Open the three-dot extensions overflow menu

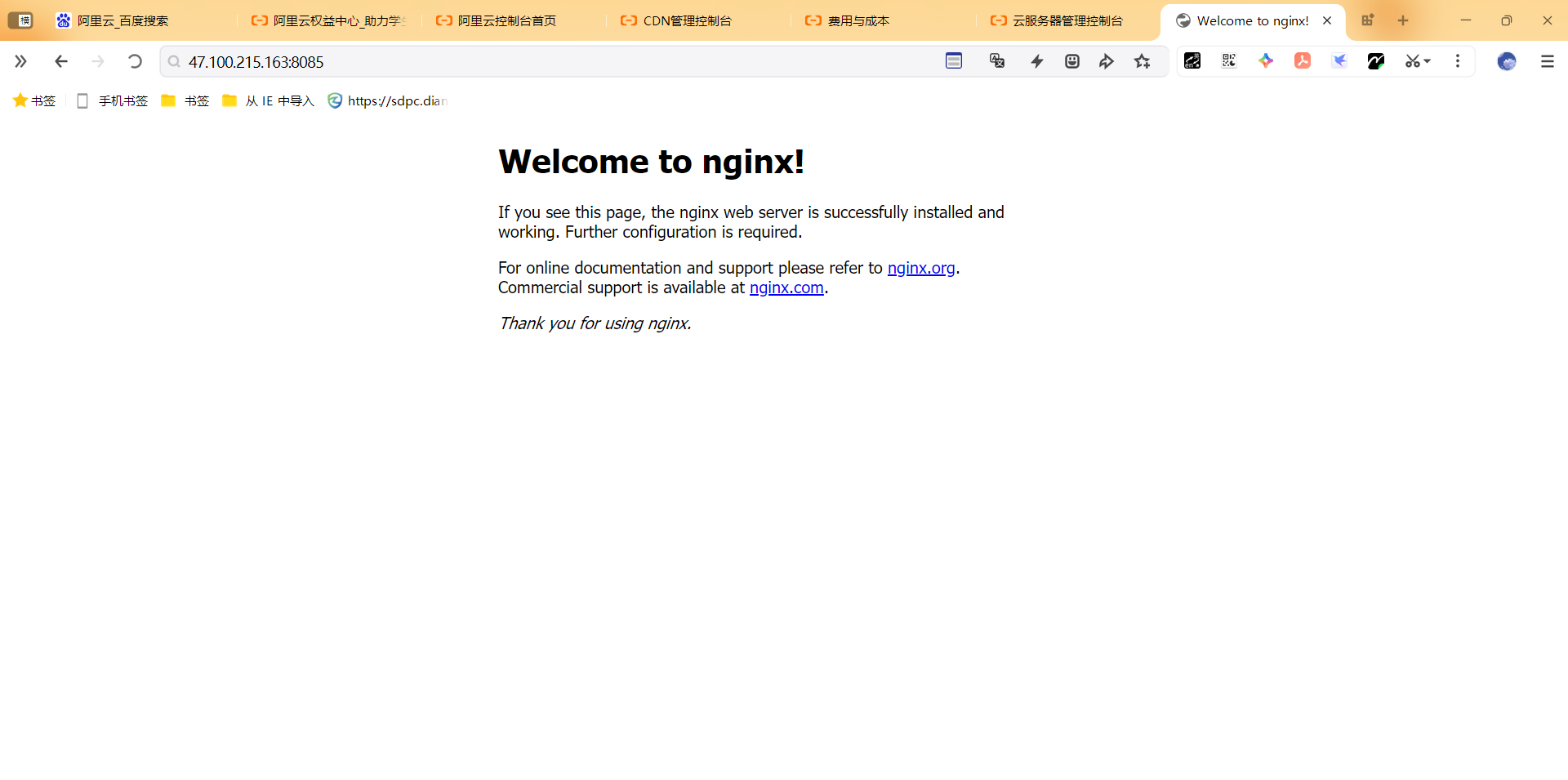(1458, 61)
